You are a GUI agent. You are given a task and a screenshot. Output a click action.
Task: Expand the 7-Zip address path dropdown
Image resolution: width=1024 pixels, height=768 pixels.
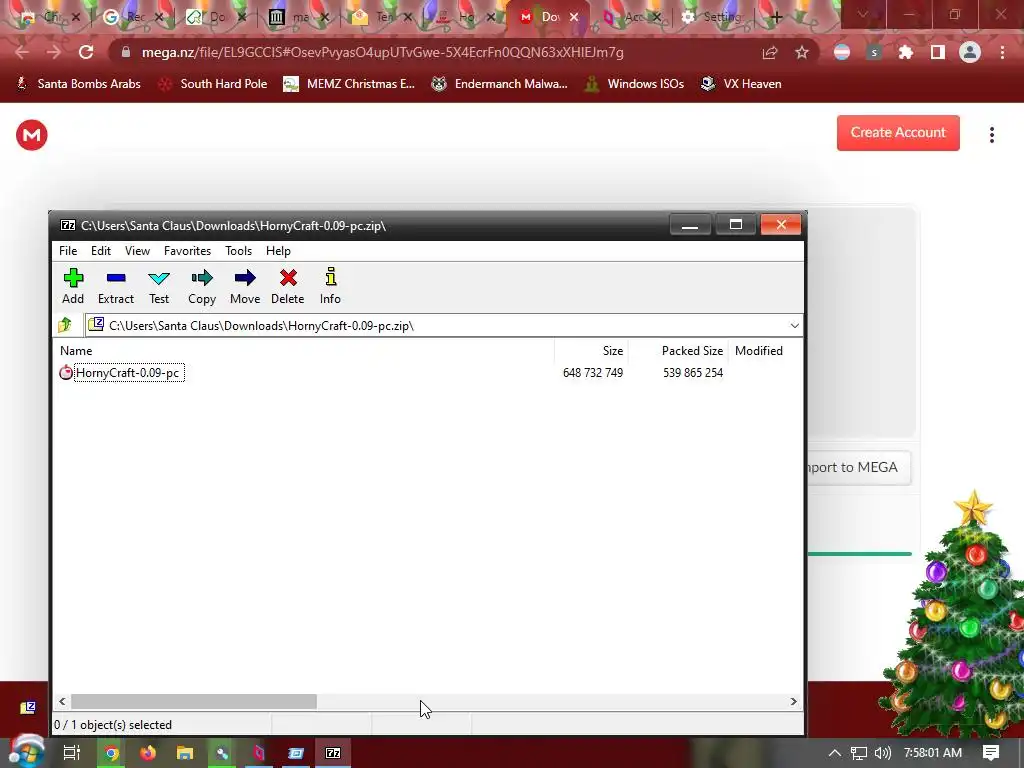794,325
